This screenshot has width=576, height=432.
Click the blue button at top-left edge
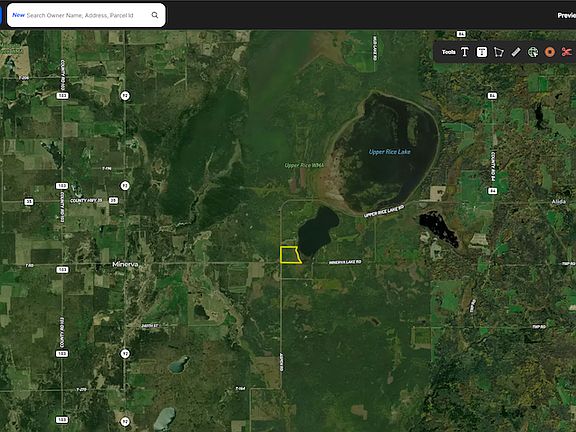click(x=1, y=15)
